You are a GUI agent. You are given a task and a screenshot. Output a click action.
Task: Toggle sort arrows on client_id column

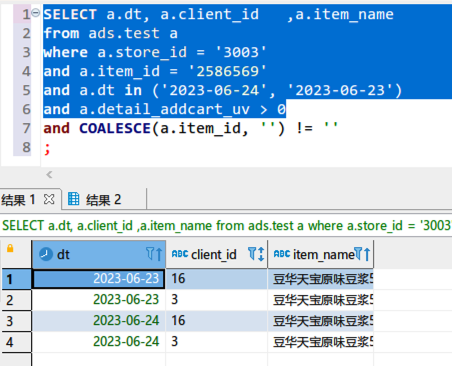click(261, 254)
